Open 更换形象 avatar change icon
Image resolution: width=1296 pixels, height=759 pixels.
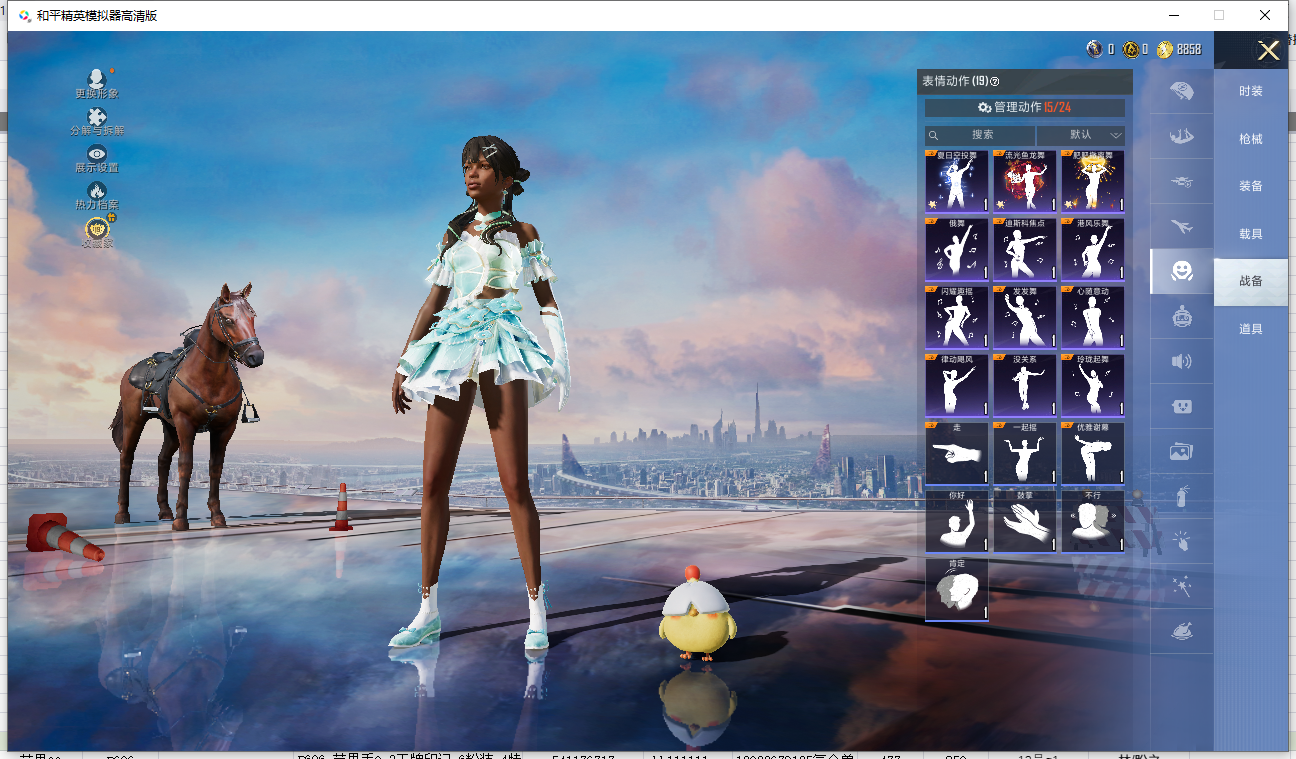(96, 80)
